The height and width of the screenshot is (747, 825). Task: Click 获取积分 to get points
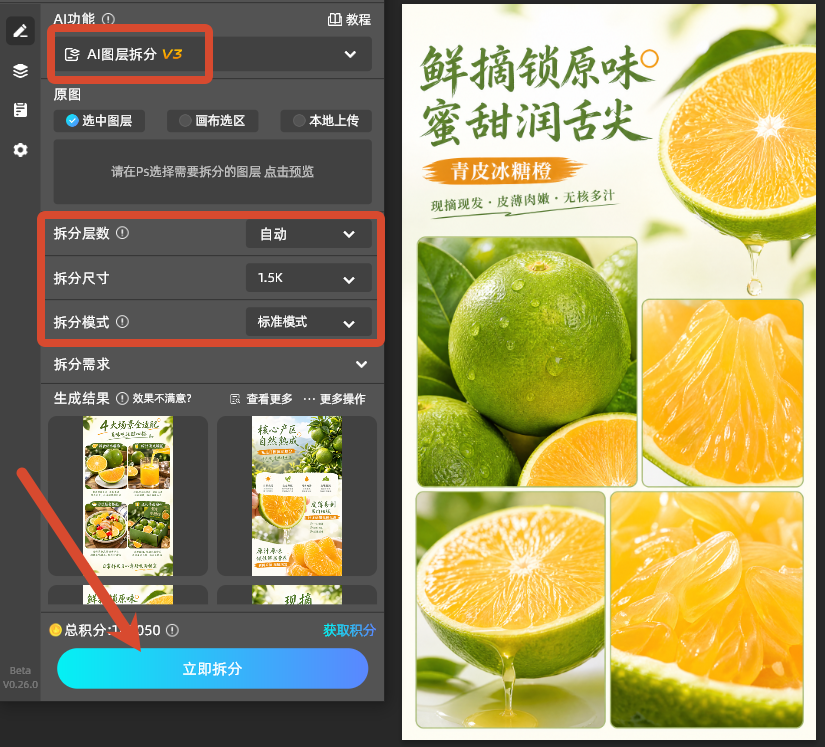(x=349, y=630)
